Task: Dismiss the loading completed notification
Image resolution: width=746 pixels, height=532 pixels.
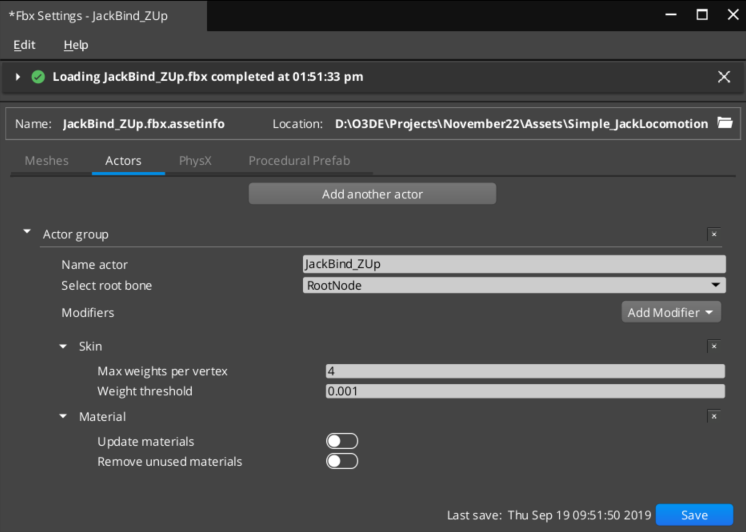Action: (724, 77)
